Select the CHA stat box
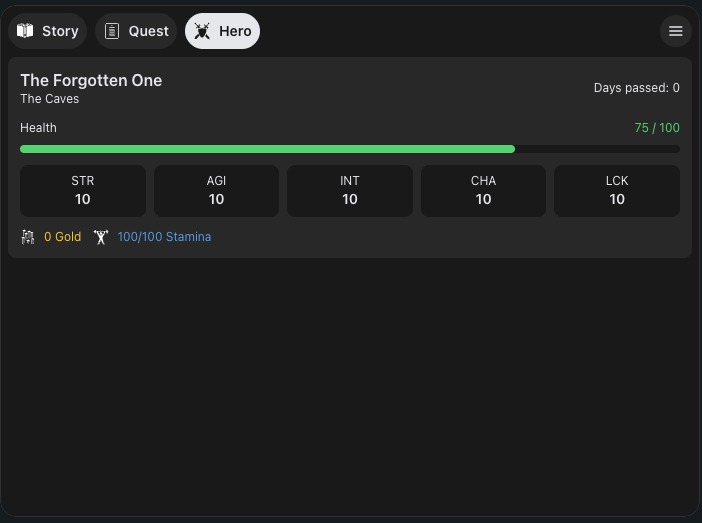Image resolution: width=702 pixels, height=523 pixels. point(484,191)
